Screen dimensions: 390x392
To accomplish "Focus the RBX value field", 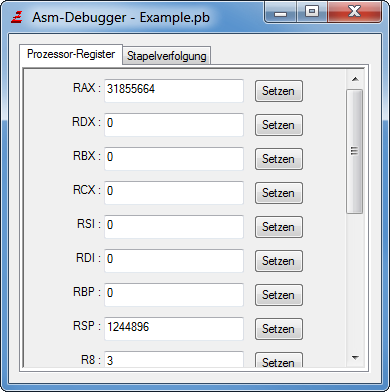I will (174, 159).
